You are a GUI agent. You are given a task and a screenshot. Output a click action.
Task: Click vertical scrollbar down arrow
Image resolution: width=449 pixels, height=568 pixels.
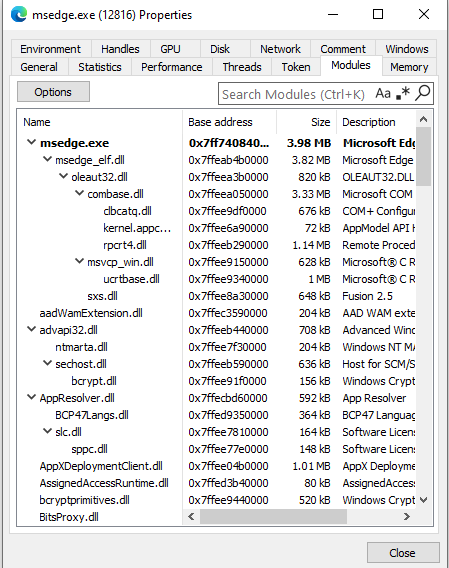(424, 500)
